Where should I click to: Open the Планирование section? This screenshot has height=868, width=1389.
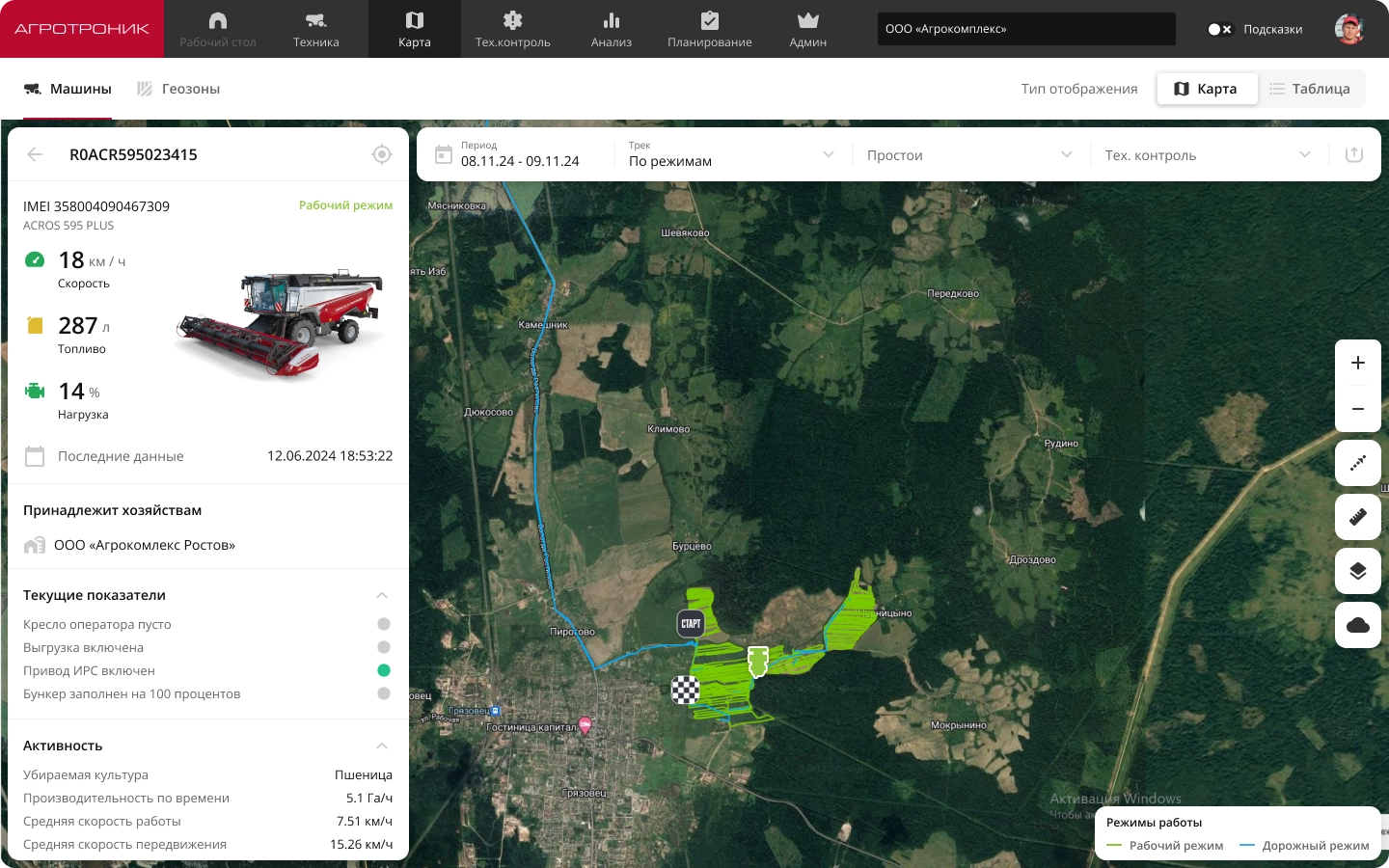pyautogui.click(x=710, y=29)
